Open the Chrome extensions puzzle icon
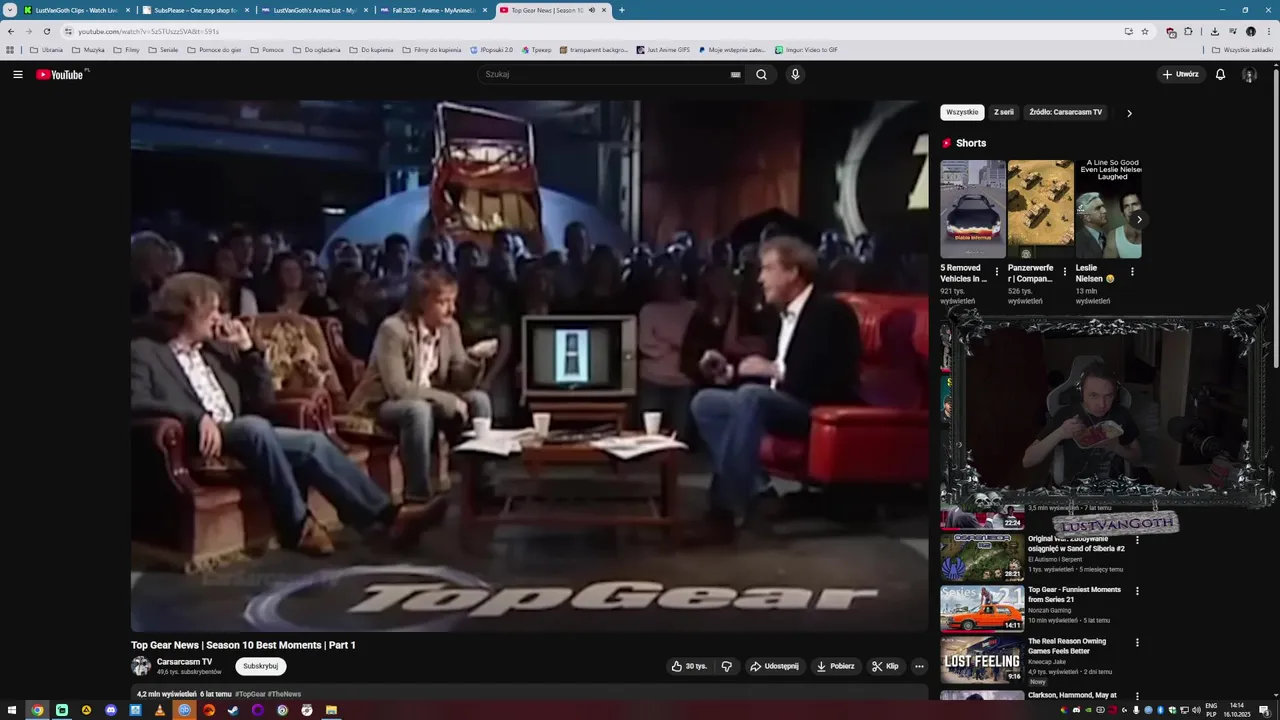The image size is (1280, 720). click(x=1188, y=31)
